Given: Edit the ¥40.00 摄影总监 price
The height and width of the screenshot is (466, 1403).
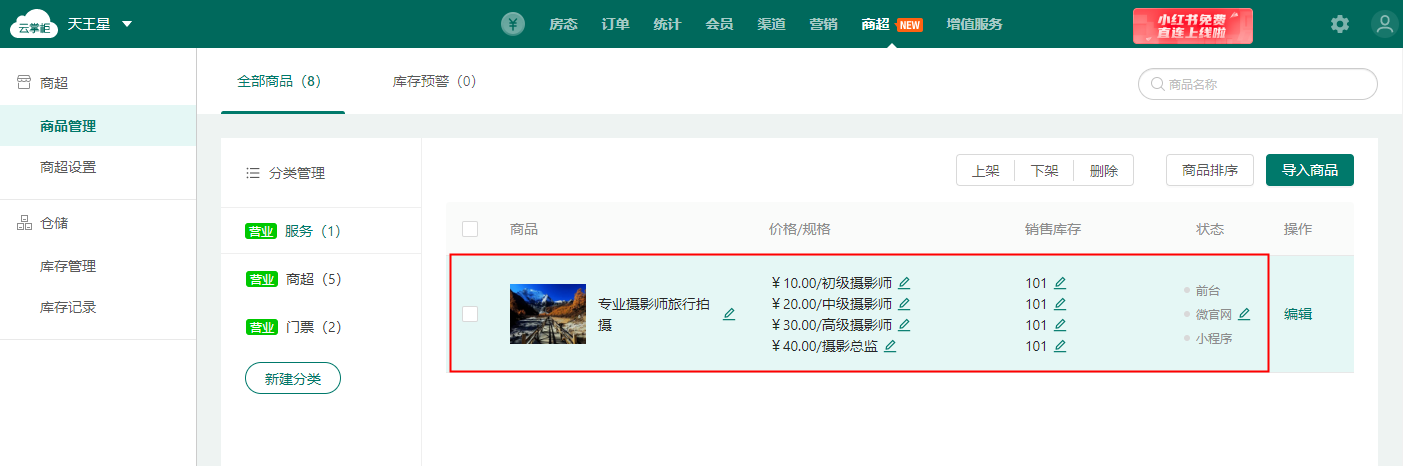Looking at the screenshot, I should [890, 346].
